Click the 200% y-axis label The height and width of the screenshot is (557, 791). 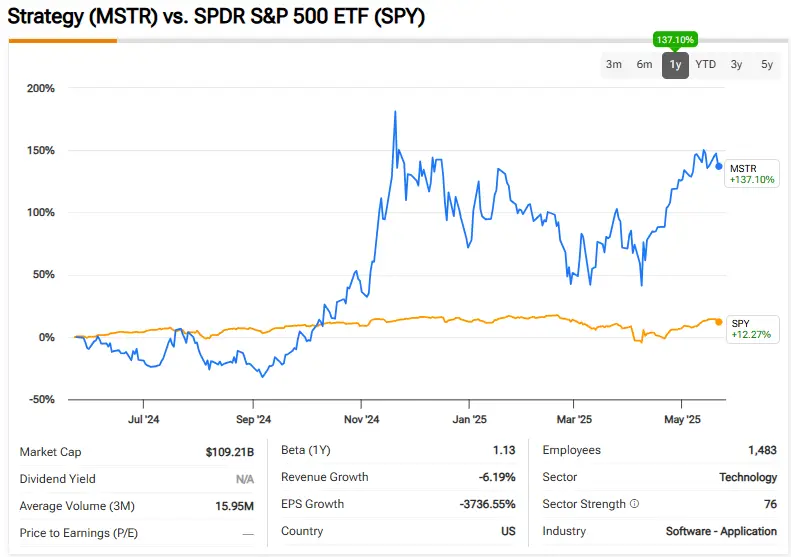[41, 88]
